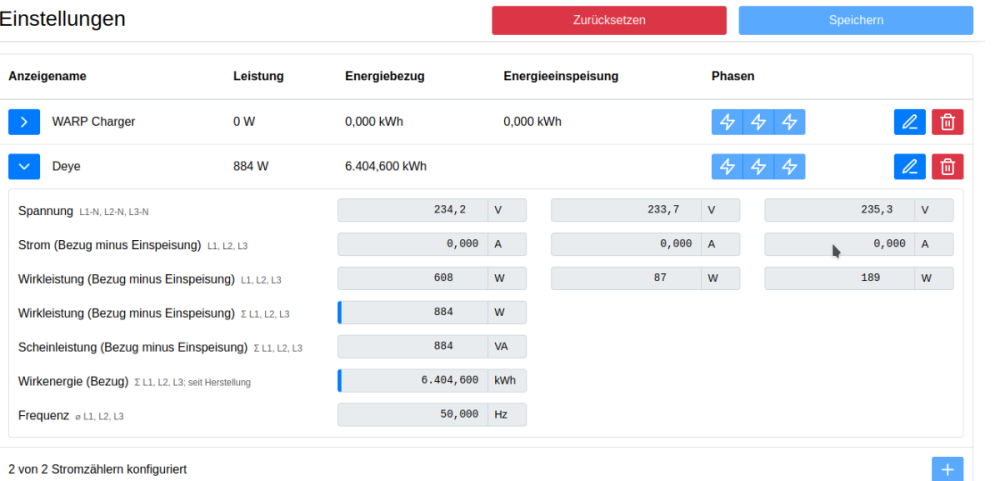The height and width of the screenshot is (481, 1000).
Task: Collapse the Deye meter details
Action: pos(24,167)
